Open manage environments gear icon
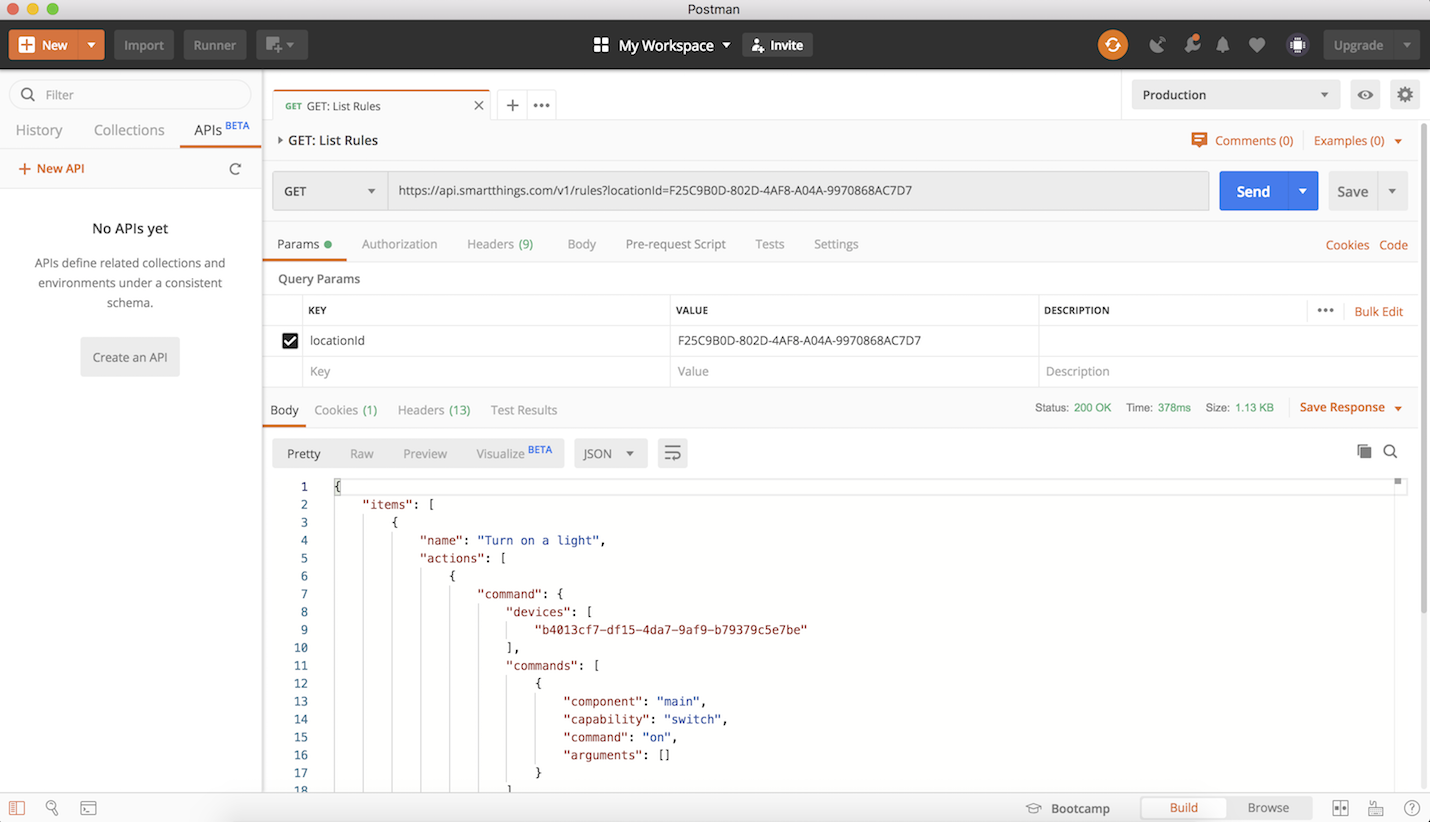The width and height of the screenshot is (1430, 822). tap(1405, 95)
